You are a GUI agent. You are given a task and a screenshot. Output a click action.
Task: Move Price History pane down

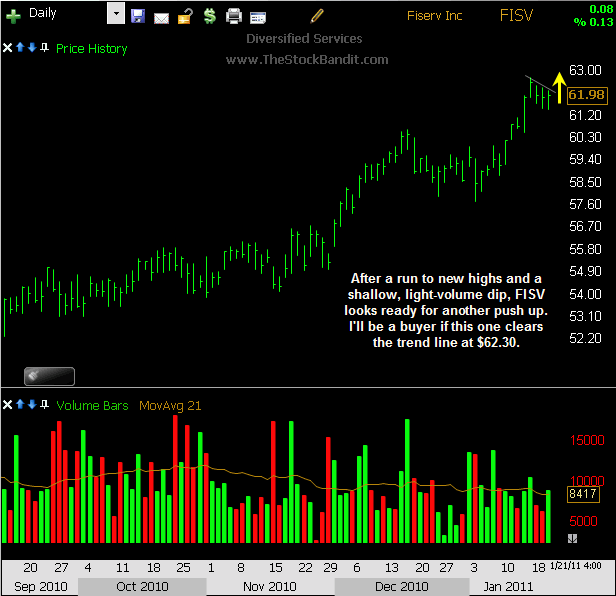coord(32,48)
